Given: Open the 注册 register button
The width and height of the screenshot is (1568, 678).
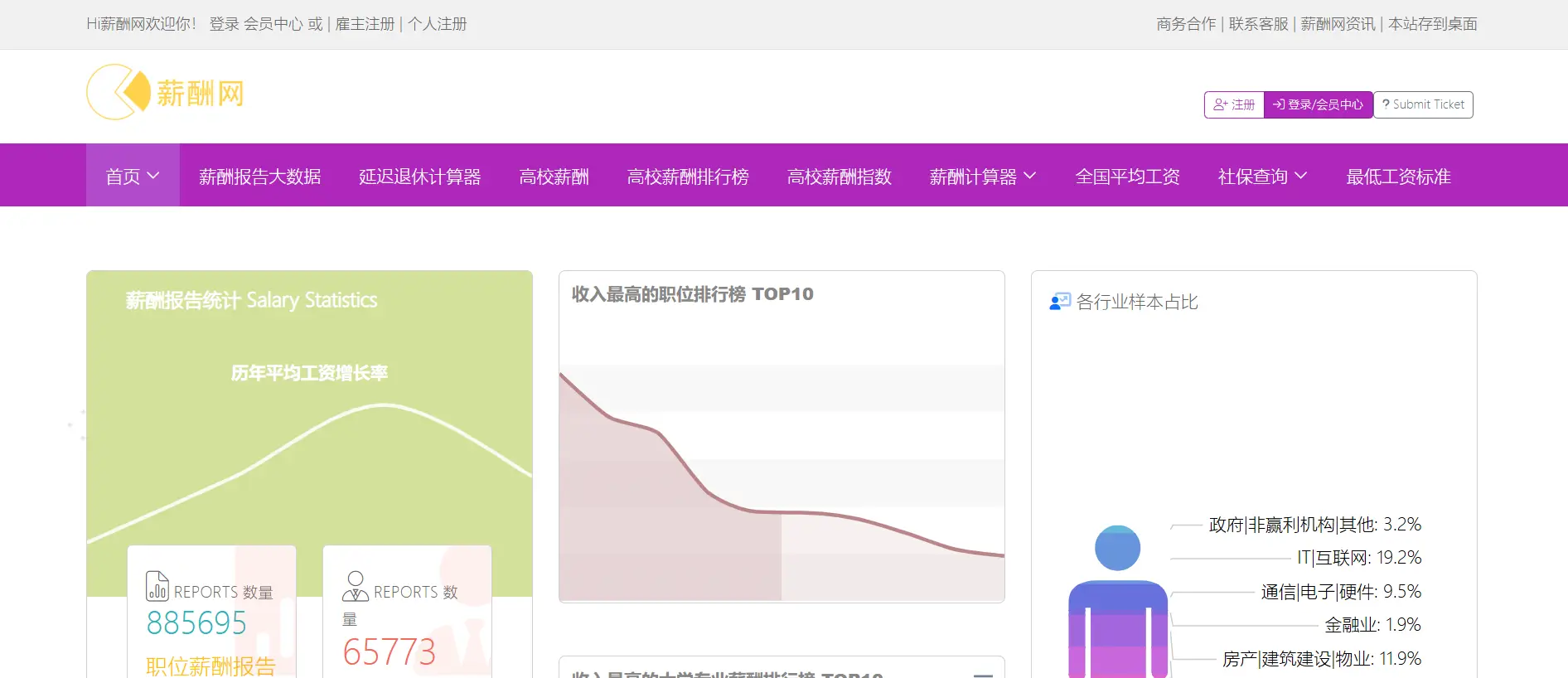Looking at the screenshot, I should [x=1234, y=104].
